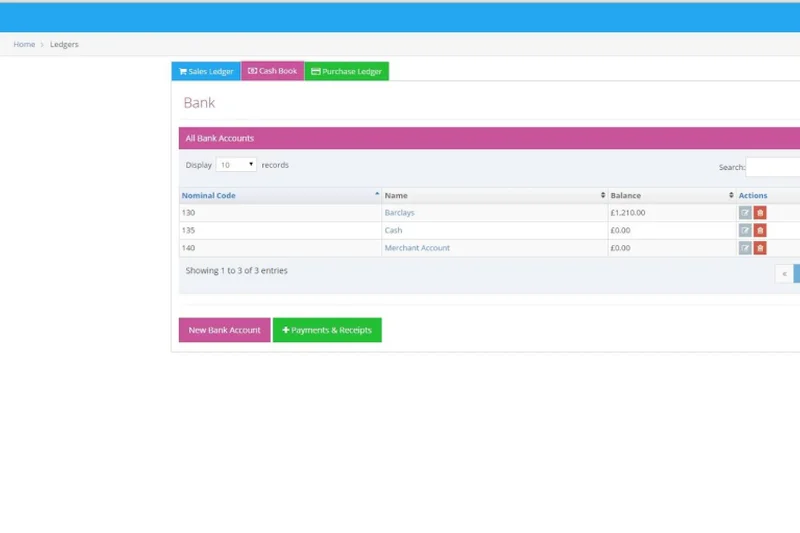800x533 pixels.
Task: Open the Display records count dropdown
Action: click(x=237, y=165)
